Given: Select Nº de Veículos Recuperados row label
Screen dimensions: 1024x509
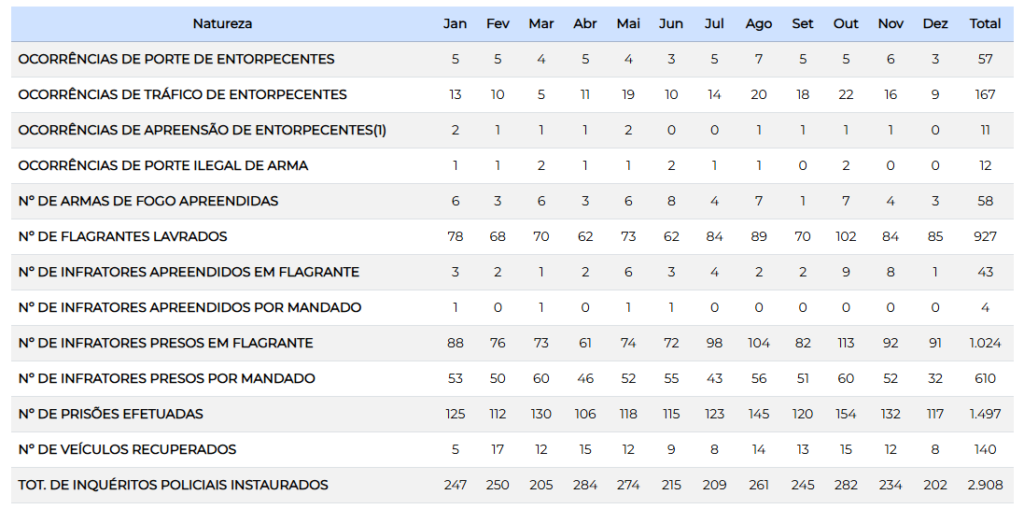Looking at the screenshot, I should (127, 450).
